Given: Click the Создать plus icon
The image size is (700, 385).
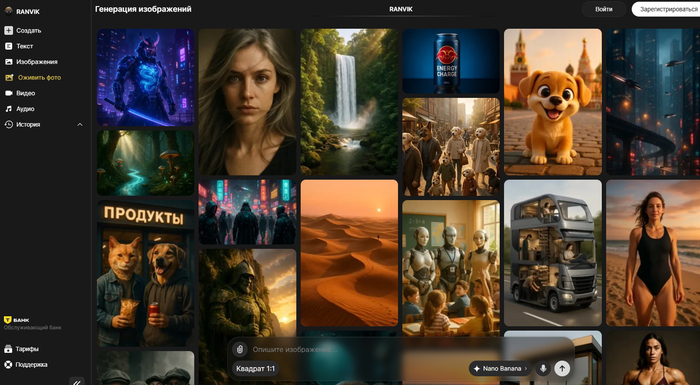Looking at the screenshot, I should click(8, 30).
